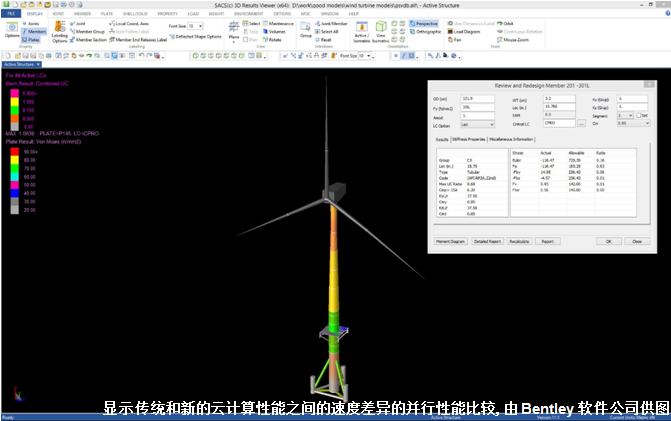The height and width of the screenshot is (421, 671).
Task: Click Select in the View group
Action: [x=251, y=24]
